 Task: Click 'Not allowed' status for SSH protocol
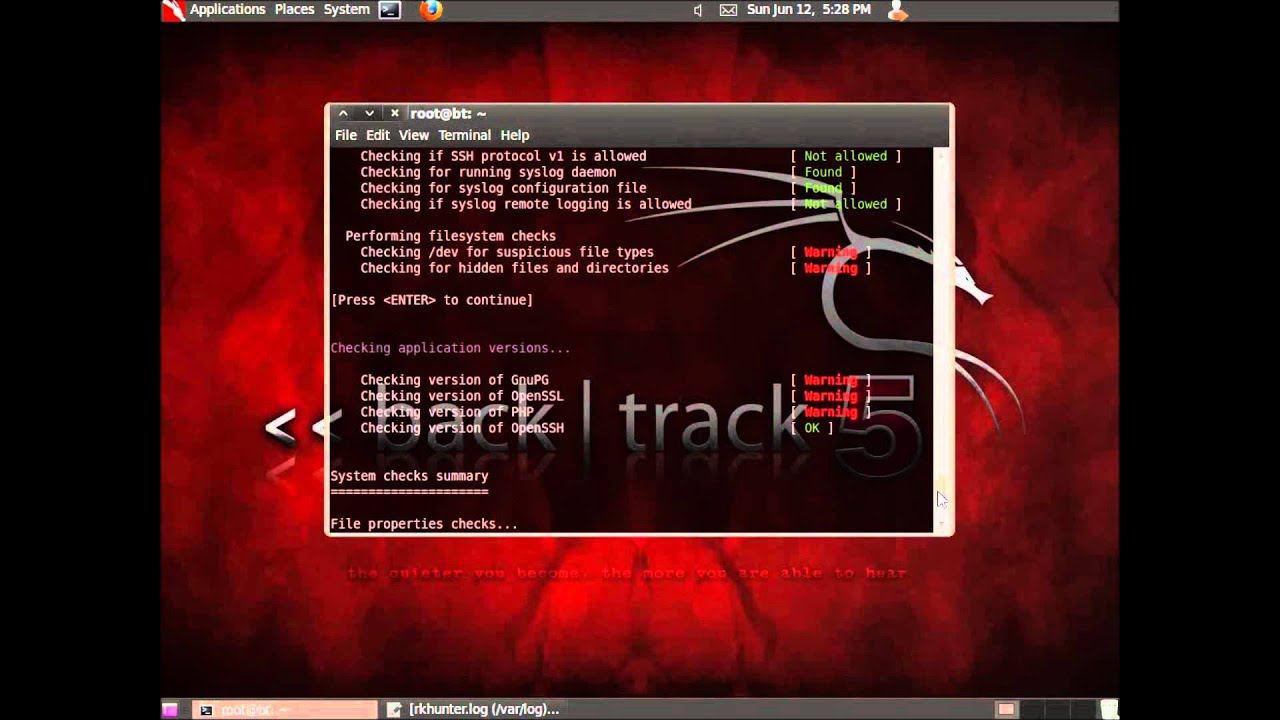846,156
